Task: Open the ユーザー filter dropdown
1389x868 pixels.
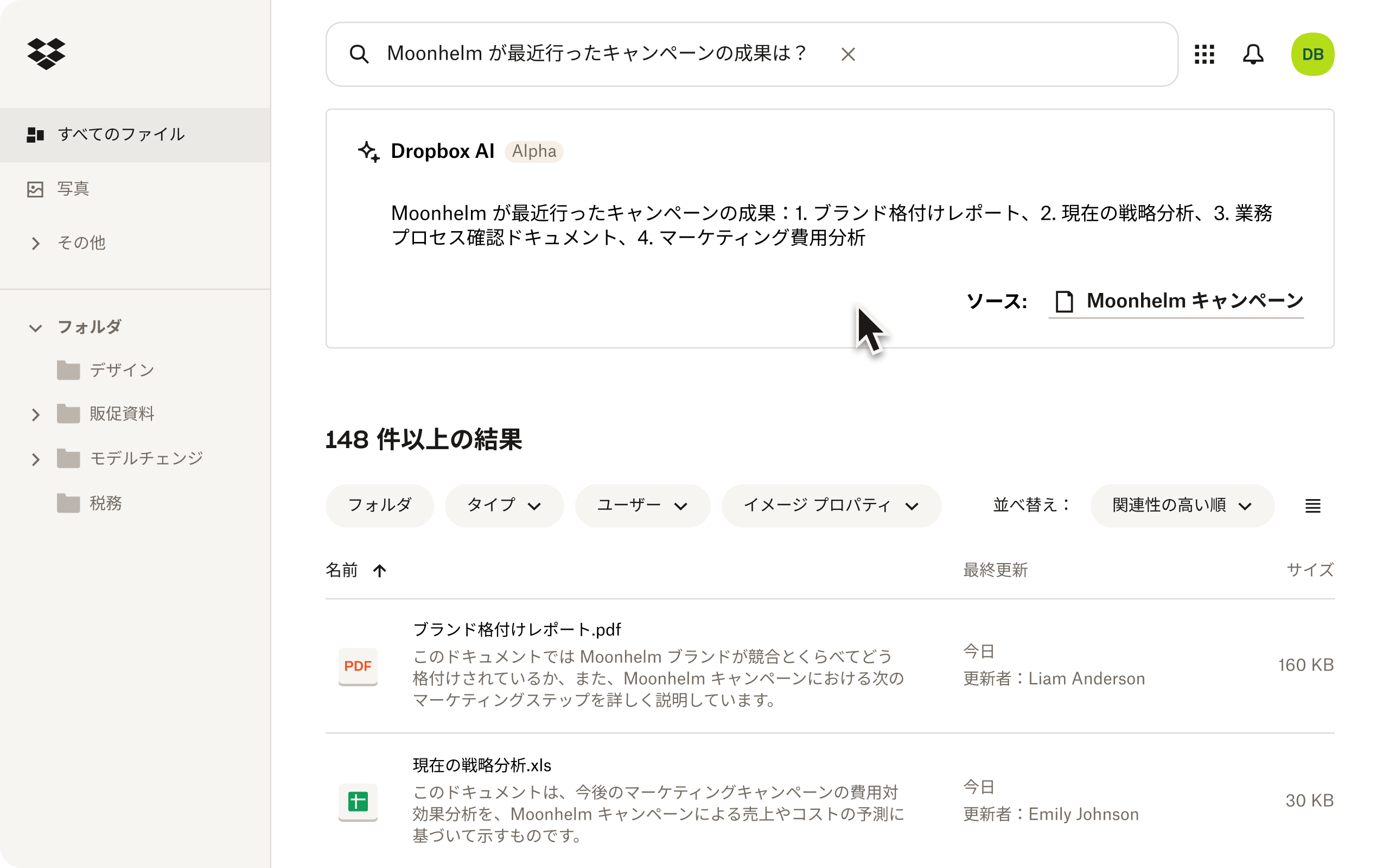Action: (x=642, y=506)
